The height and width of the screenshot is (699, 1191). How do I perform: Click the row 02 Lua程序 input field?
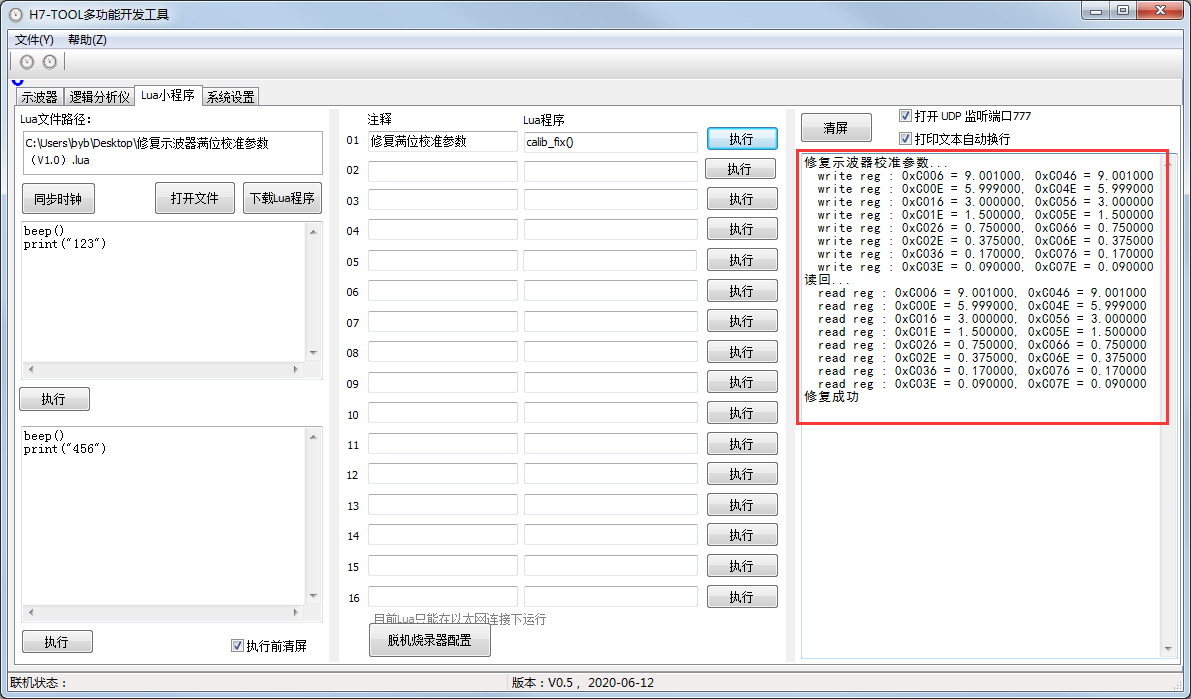610,172
